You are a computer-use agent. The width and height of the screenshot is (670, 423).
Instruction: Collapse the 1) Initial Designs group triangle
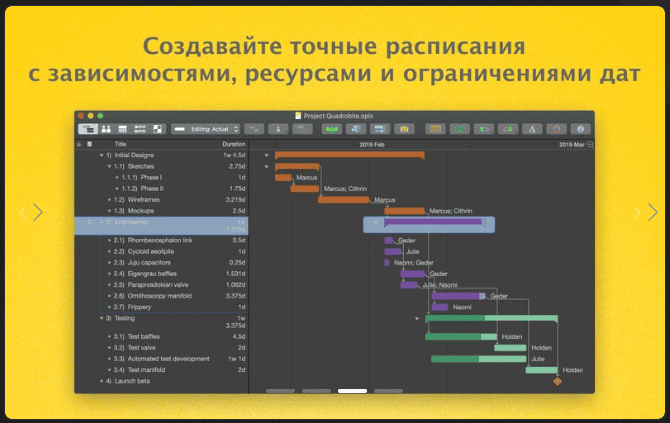[101, 156]
